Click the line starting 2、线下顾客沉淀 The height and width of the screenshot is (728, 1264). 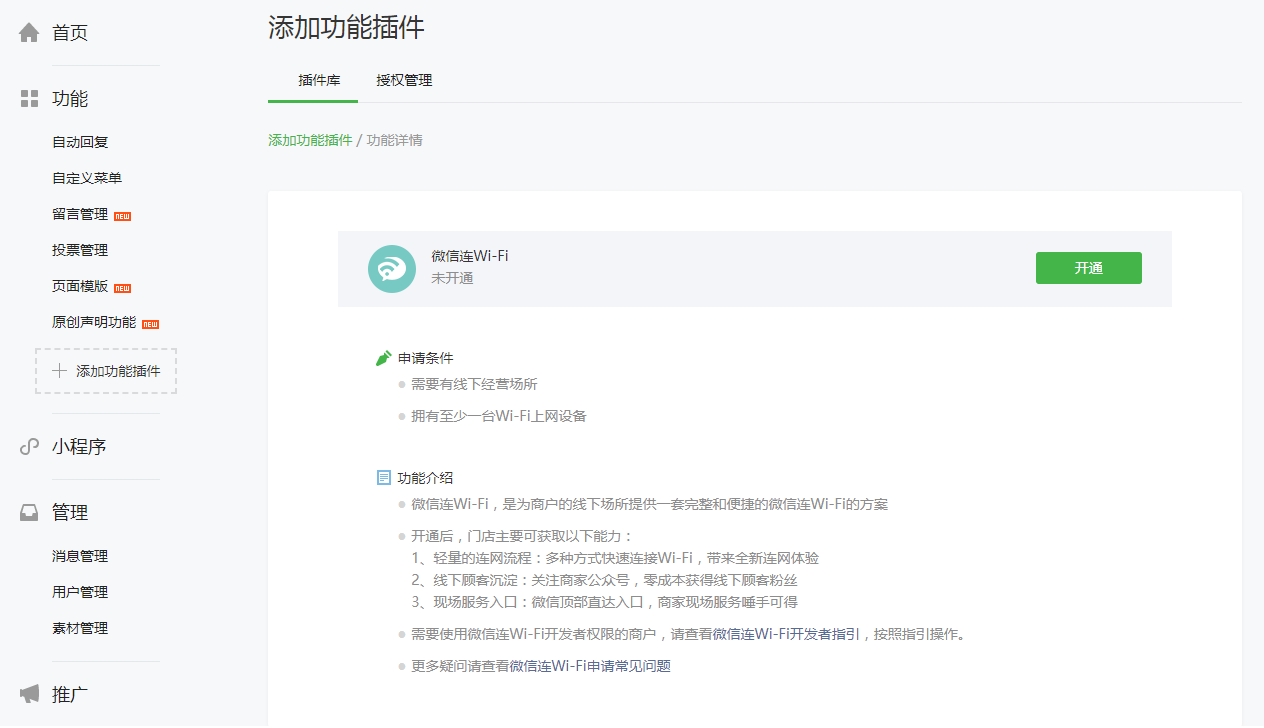pyautogui.click(x=604, y=580)
